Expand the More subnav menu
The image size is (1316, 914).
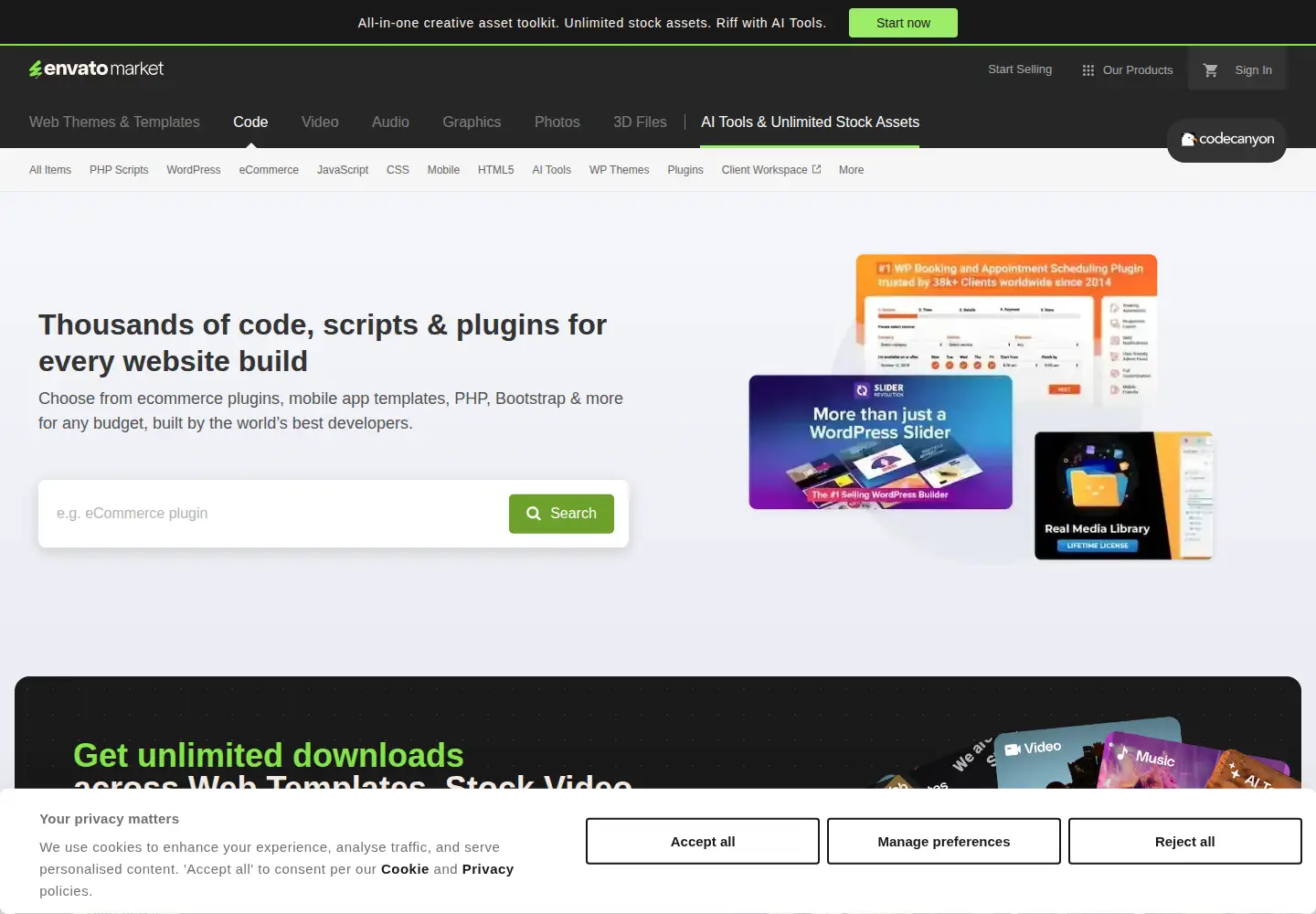coord(851,170)
